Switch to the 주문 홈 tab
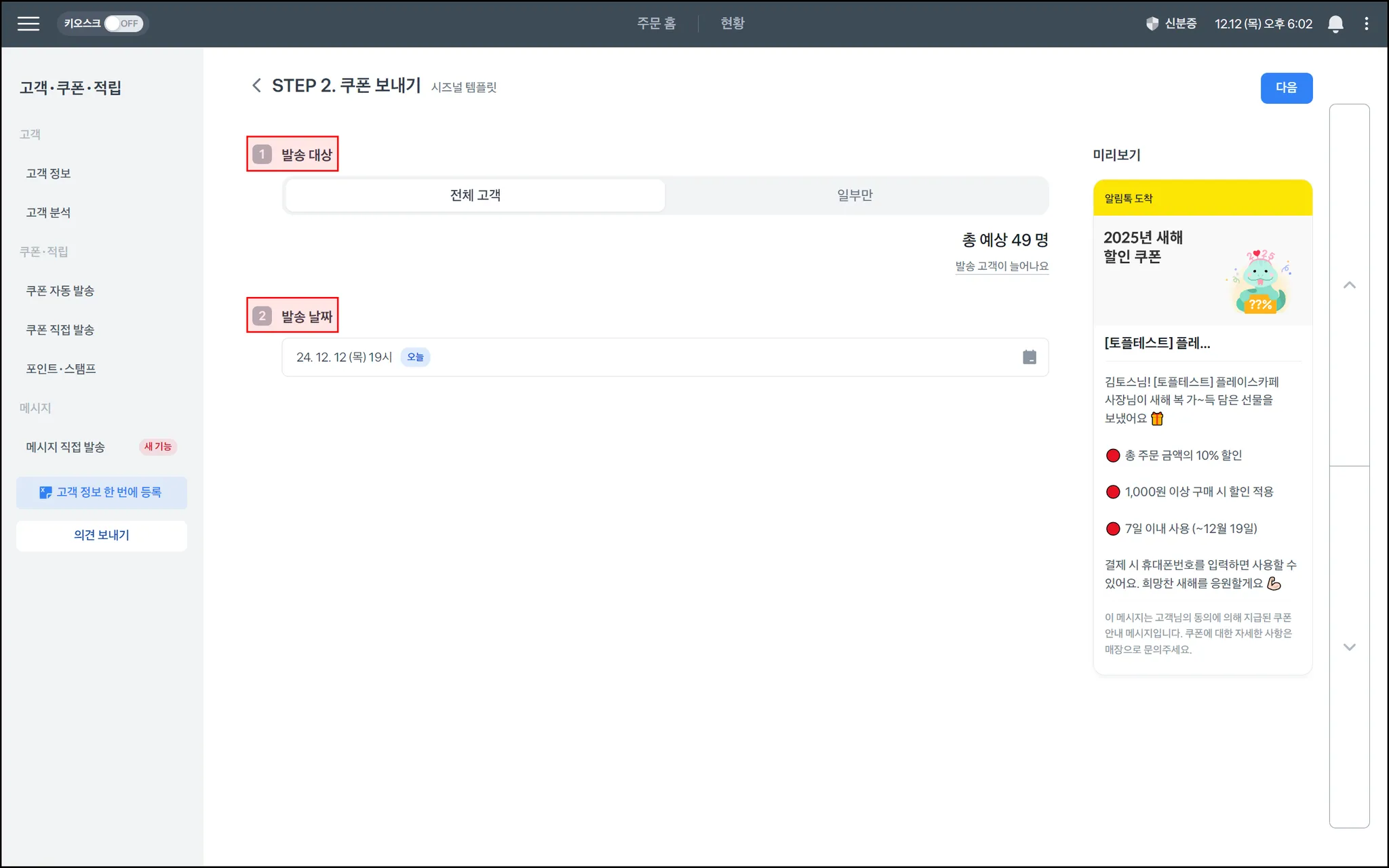 [x=656, y=24]
